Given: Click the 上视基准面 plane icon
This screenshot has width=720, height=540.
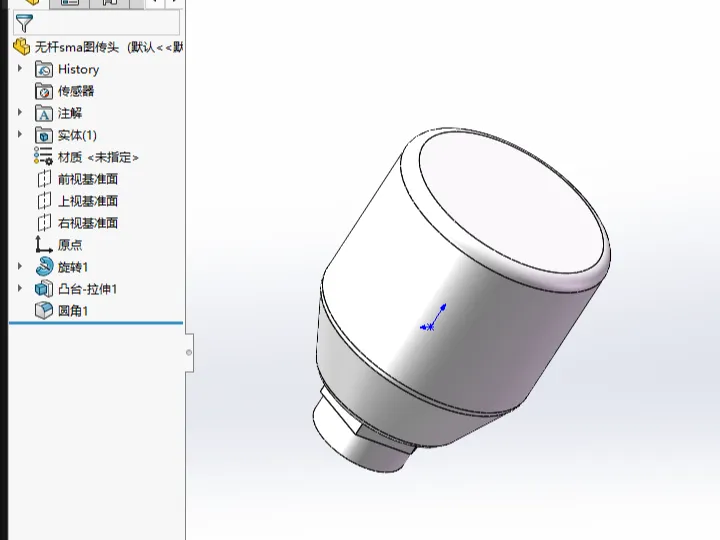Looking at the screenshot, I should [x=44, y=201].
